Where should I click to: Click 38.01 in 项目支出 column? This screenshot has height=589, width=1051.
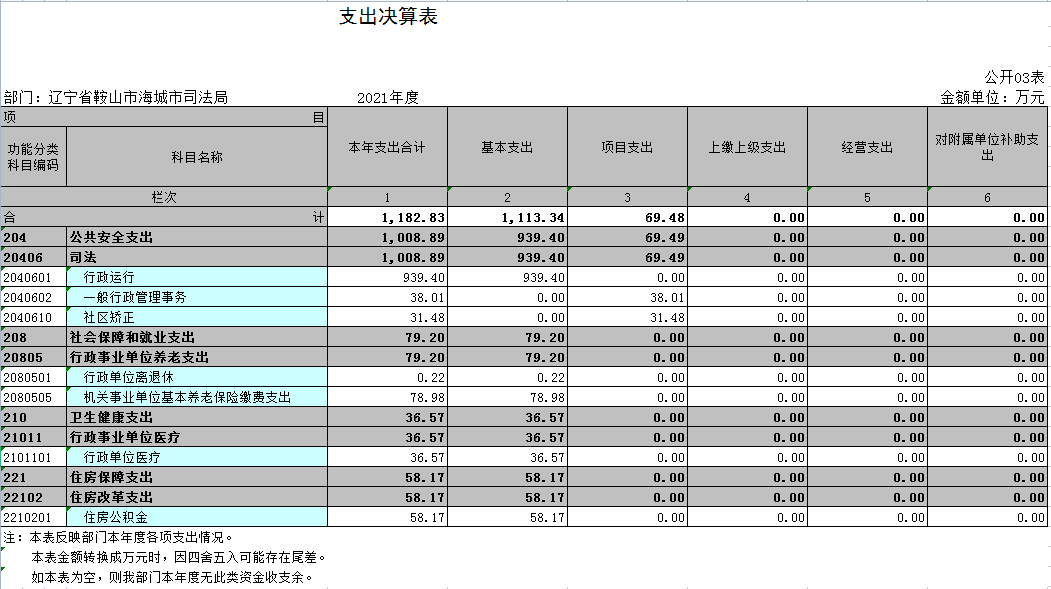[x=627, y=298]
